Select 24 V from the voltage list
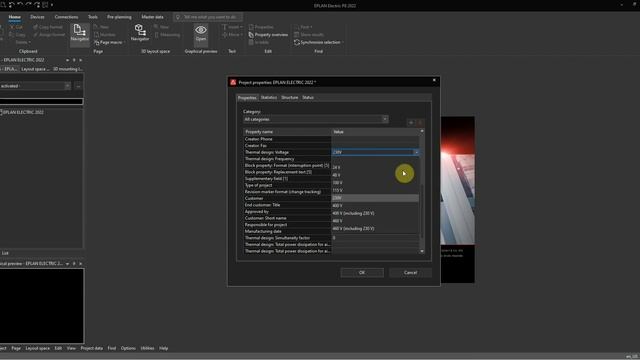640x360 pixels. [x=375, y=167]
